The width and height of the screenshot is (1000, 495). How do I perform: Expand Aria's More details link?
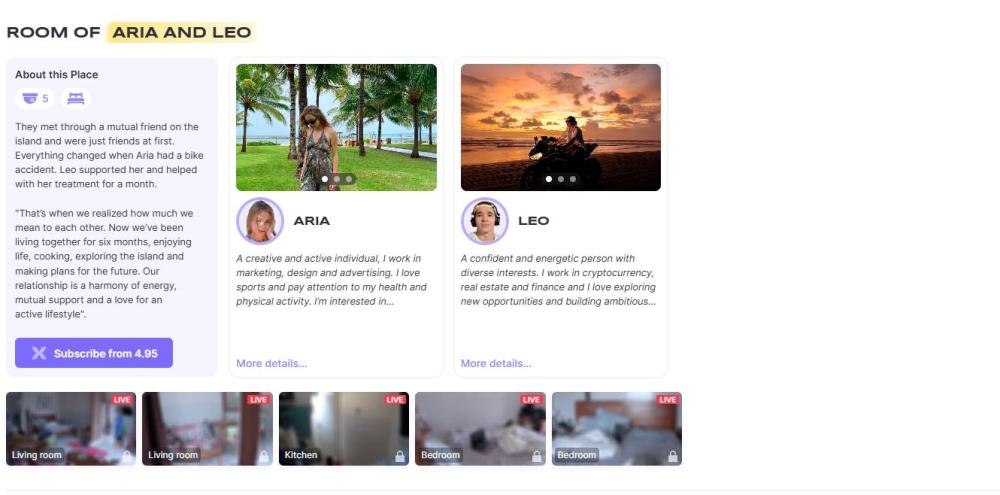[x=272, y=363]
